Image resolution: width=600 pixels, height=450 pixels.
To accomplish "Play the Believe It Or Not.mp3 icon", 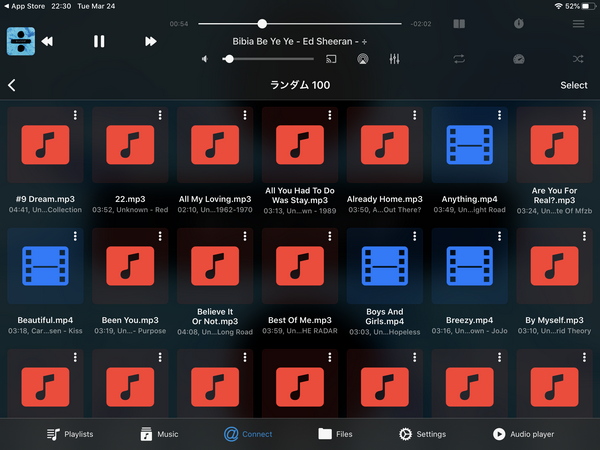I will click(x=215, y=266).
